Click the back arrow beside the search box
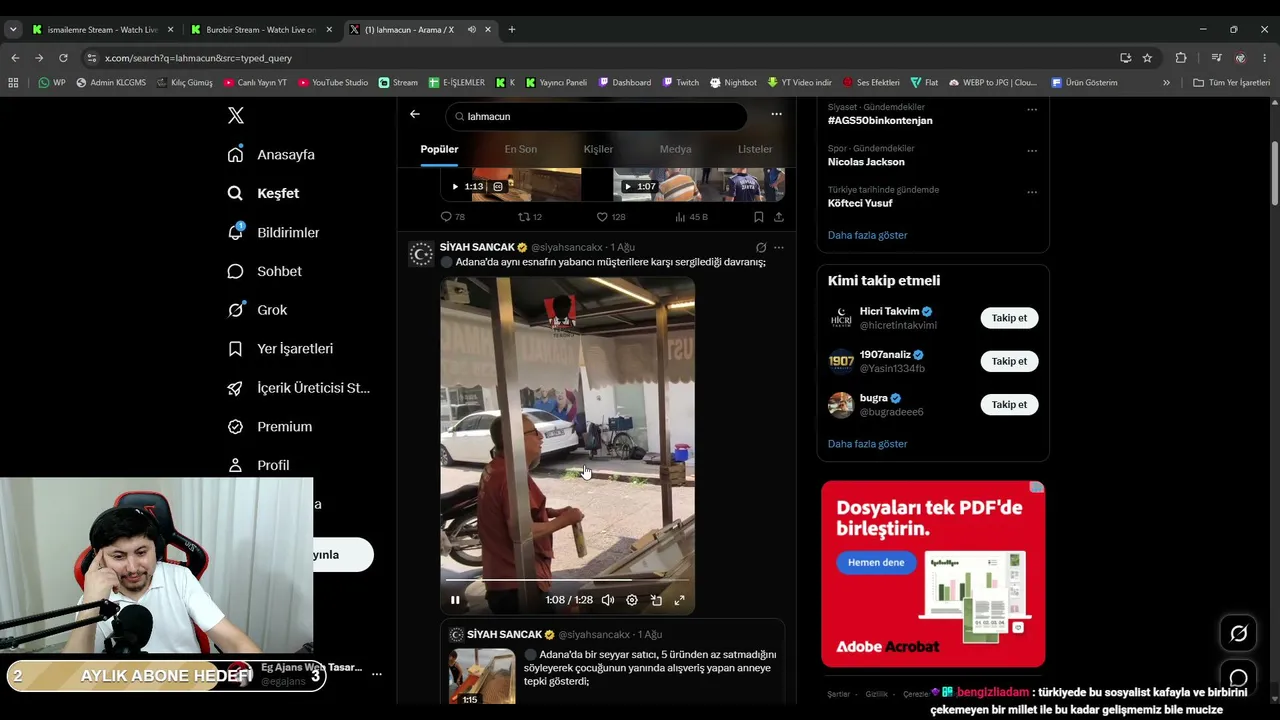The image size is (1280, 720). pyautogui.click(x=415, y=115)
